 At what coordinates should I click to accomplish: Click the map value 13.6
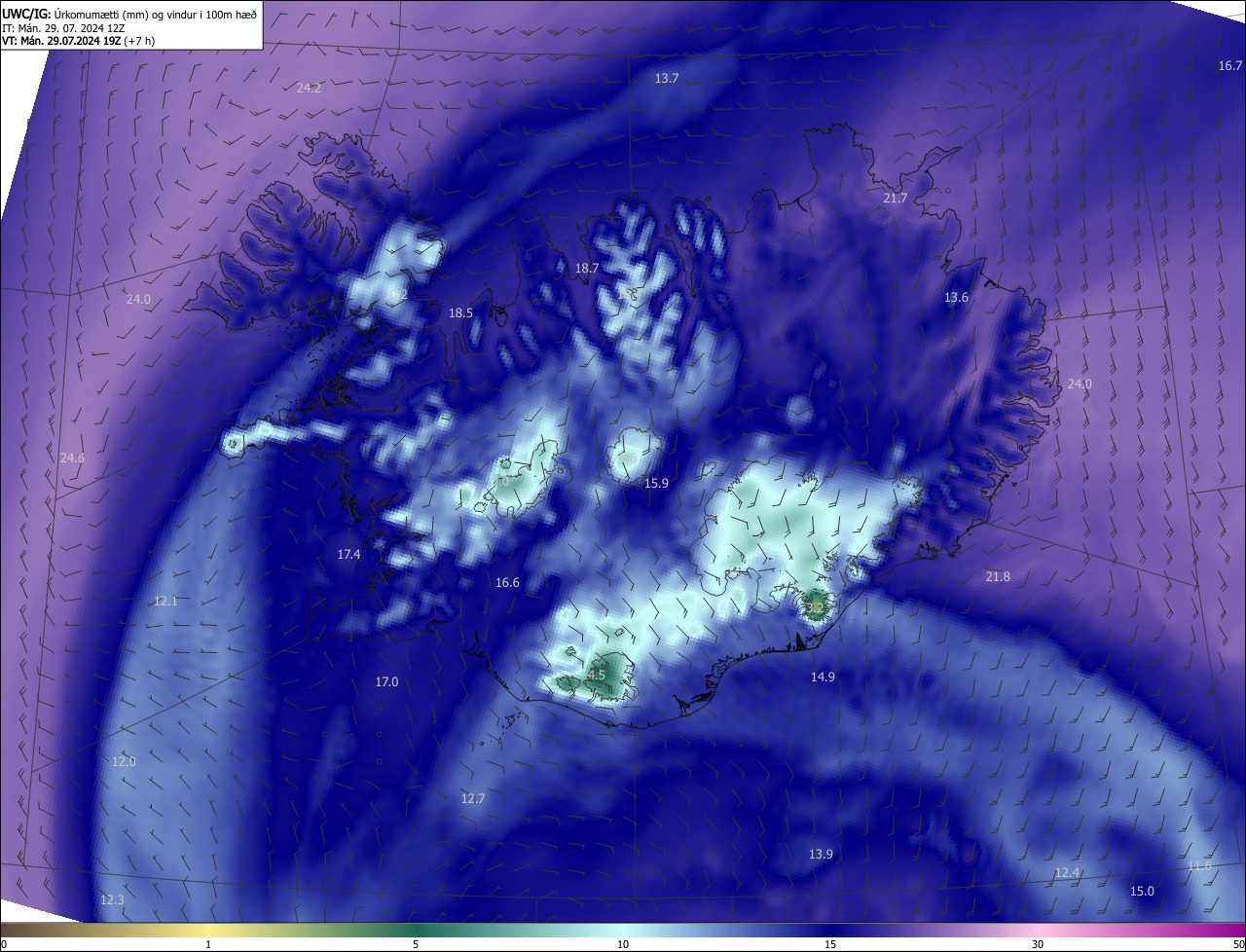click(957, 297)
